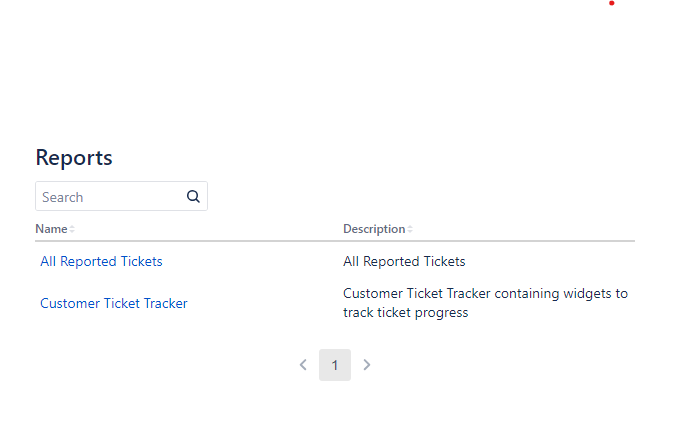Click the word 'Tickets' in the first report link
The height and width of the screenshot is (424, 682).
coord(141,261)
